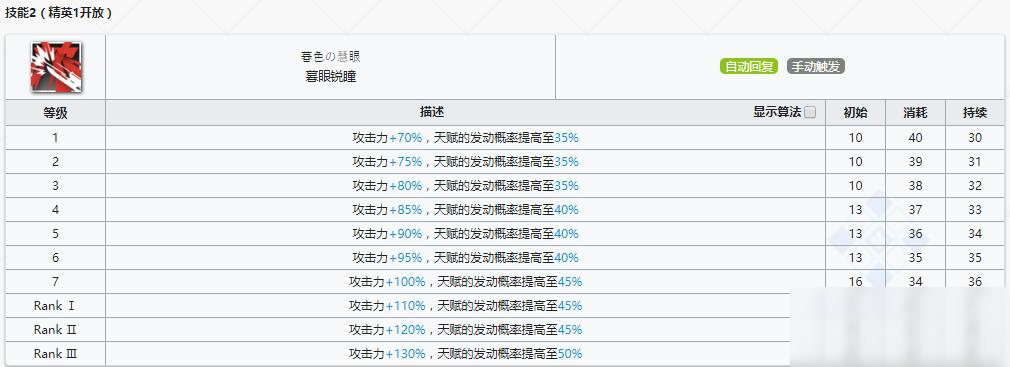Click description with 攻击力+100%
1010x367 pixels.
(x=466, y=282)
